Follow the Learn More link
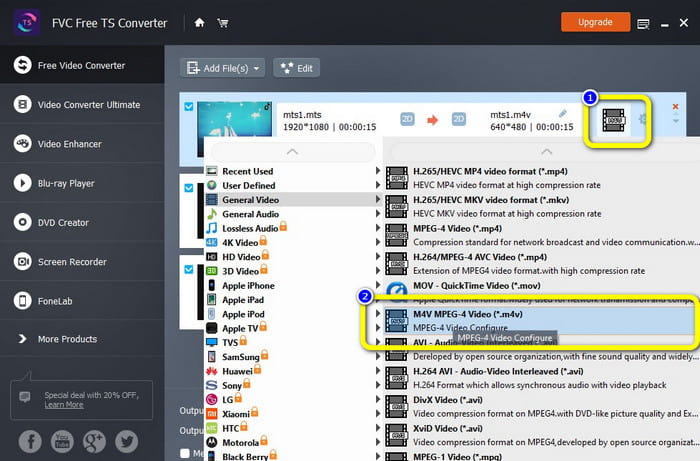 click(x=63, y=404)
